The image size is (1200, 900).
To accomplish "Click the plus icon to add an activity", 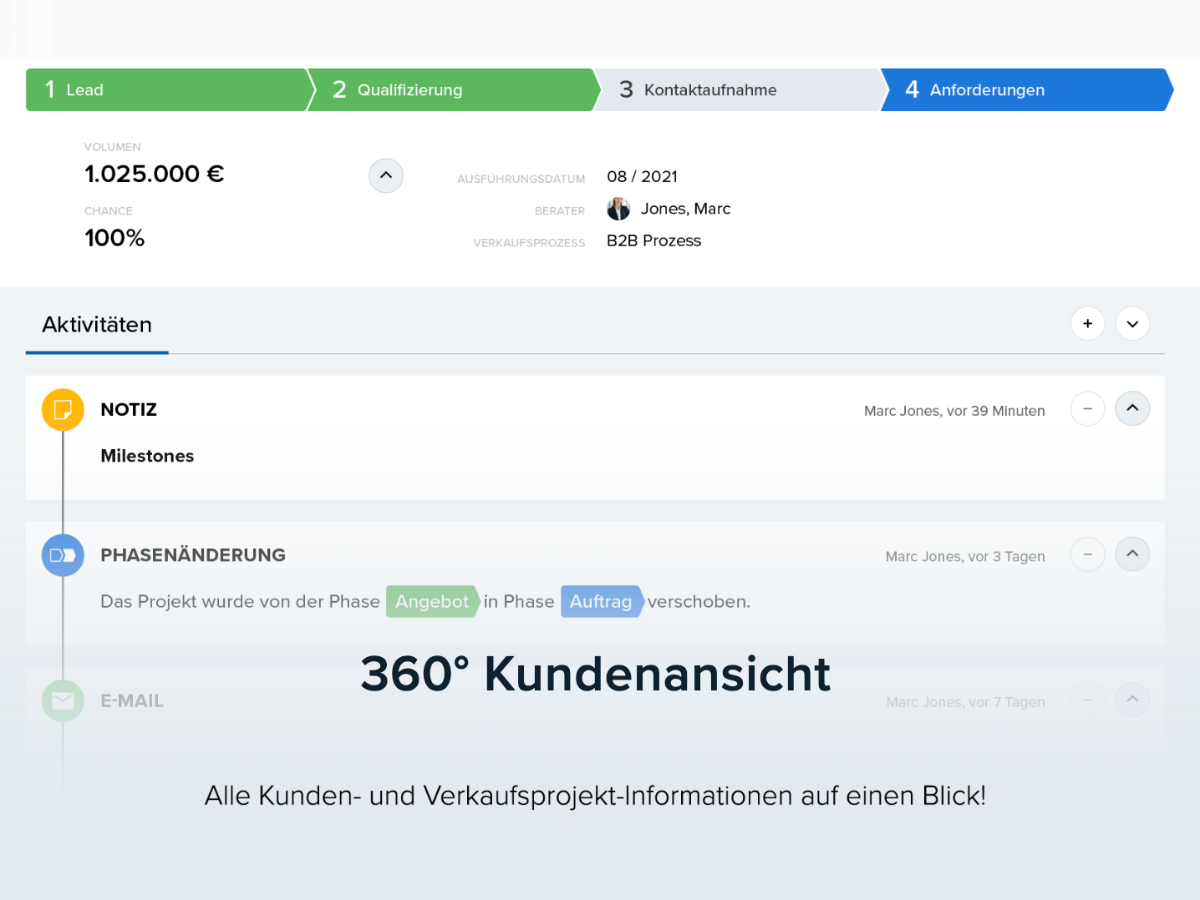I will (x=1087, y=323).
